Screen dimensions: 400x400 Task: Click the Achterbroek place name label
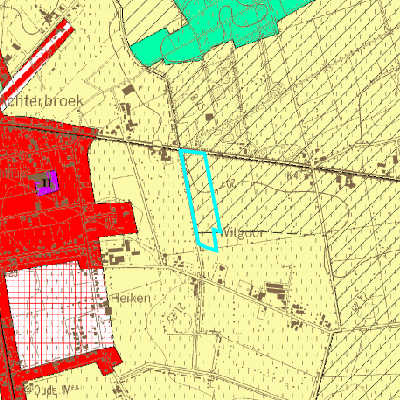[41, 101]
